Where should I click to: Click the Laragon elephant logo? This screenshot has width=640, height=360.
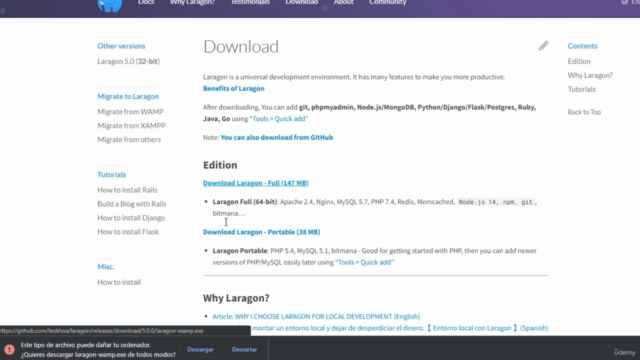(109, 5)
